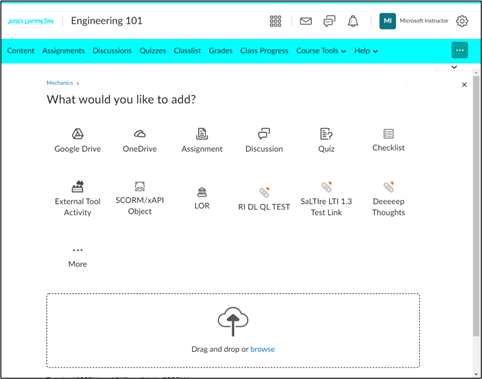Add content from LOR

202,198
